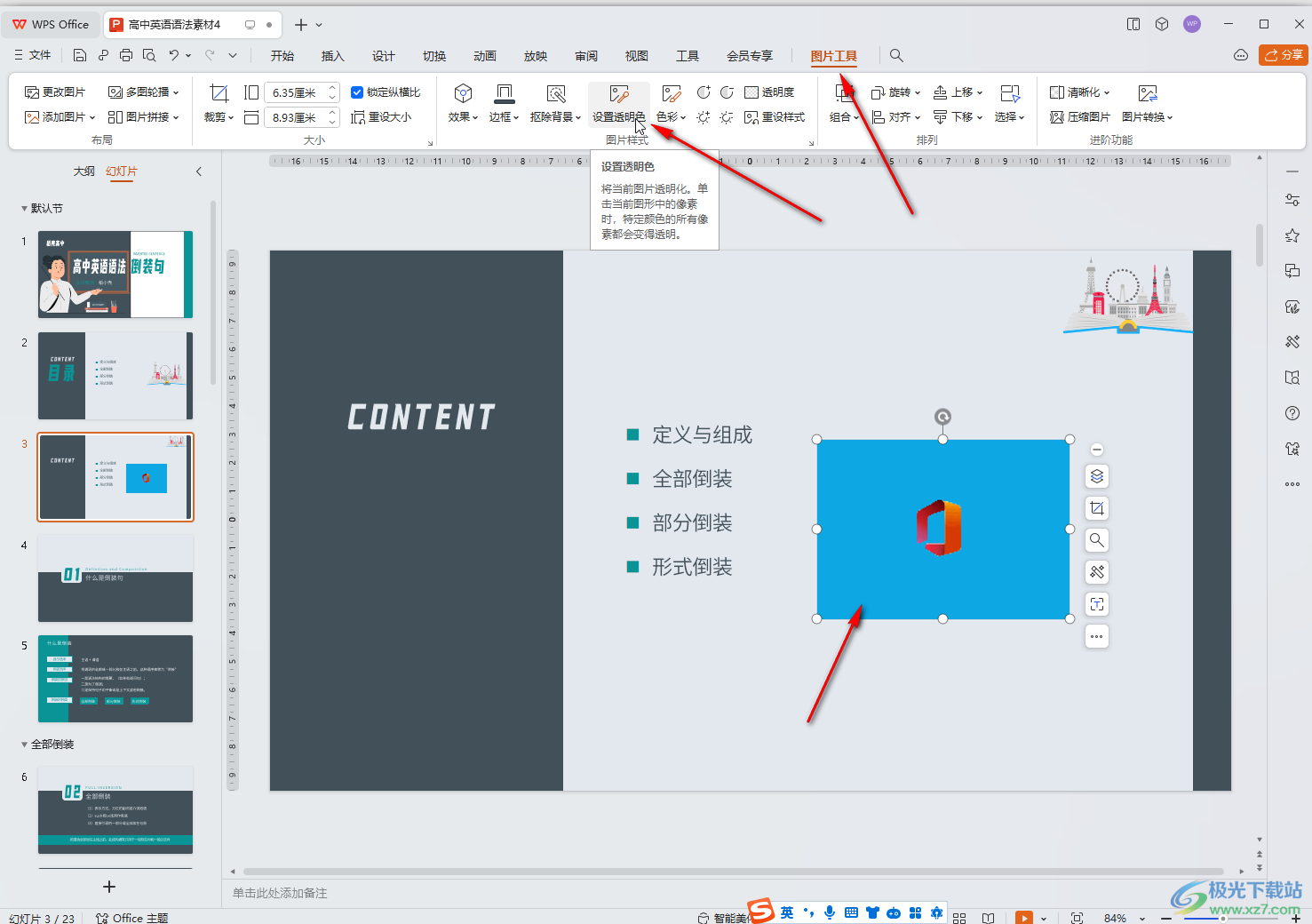This screenshot has height=924, width=1312.
Task: Click the zoom slider handle in status bar
Action: point(1223,919)
